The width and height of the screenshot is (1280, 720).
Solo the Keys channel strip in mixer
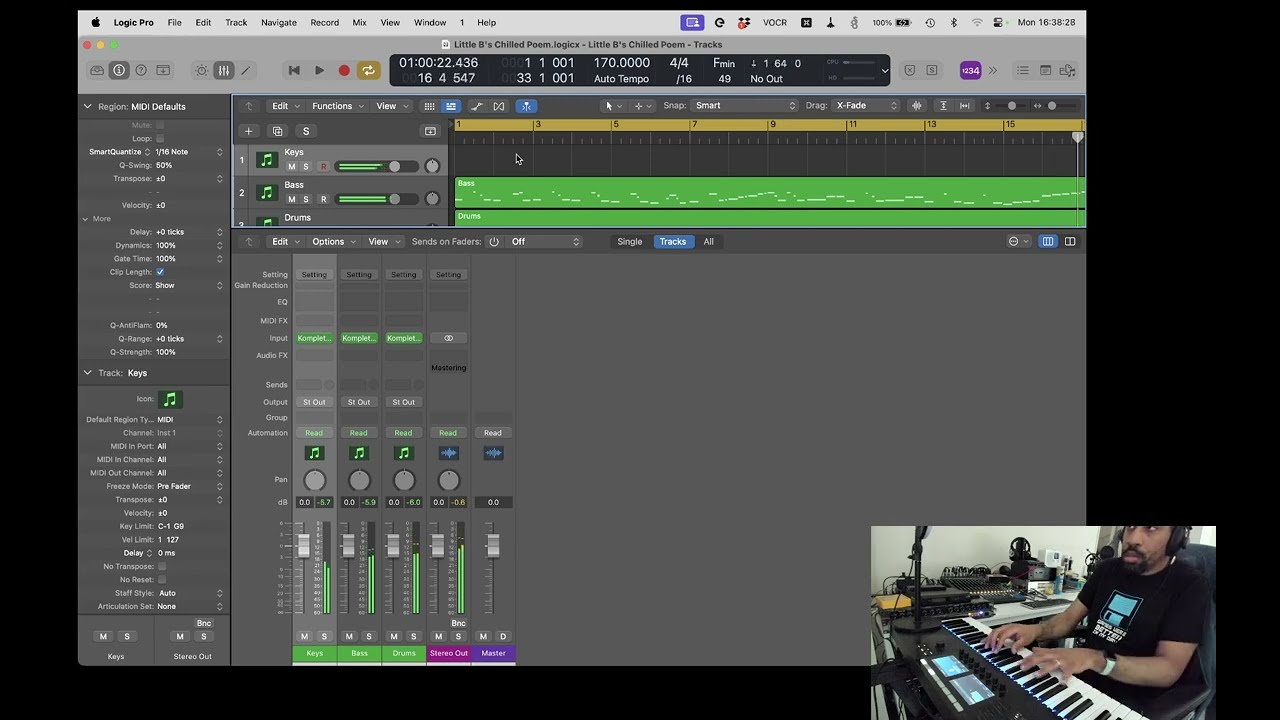click(x=324, y=636)
